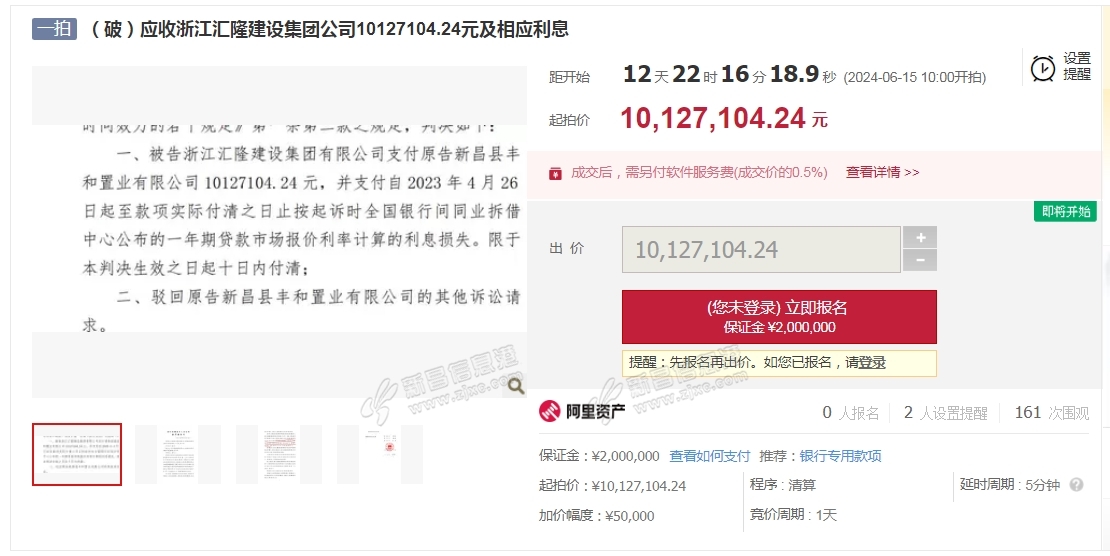Click the 阿里资产 logo

click(582, 411)
